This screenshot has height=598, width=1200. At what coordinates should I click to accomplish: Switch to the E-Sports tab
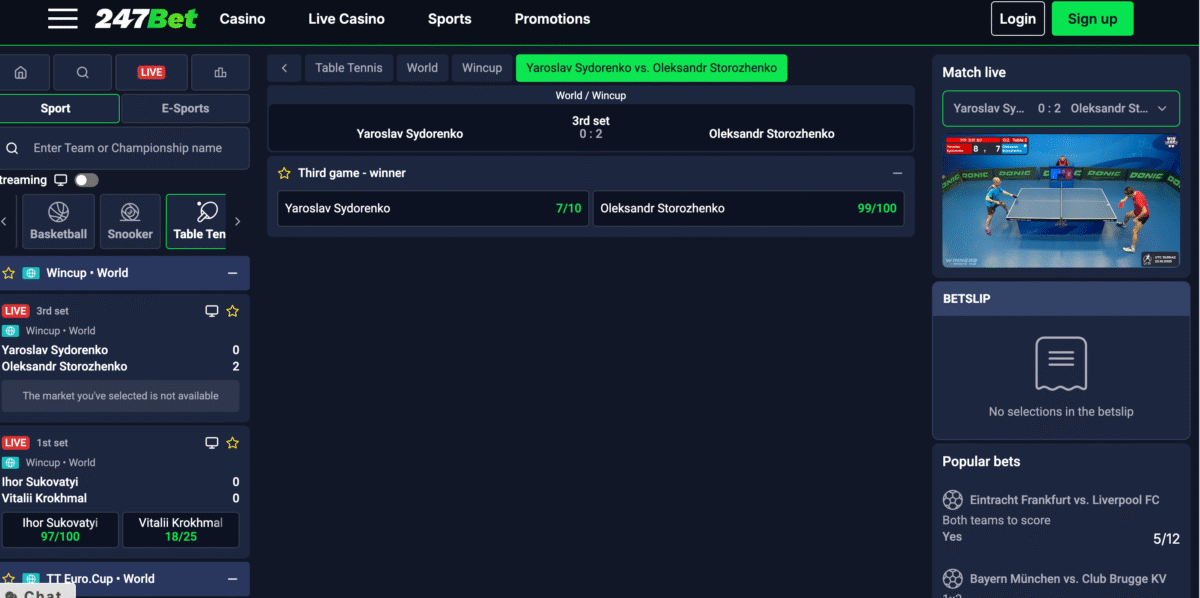(185, 108)
